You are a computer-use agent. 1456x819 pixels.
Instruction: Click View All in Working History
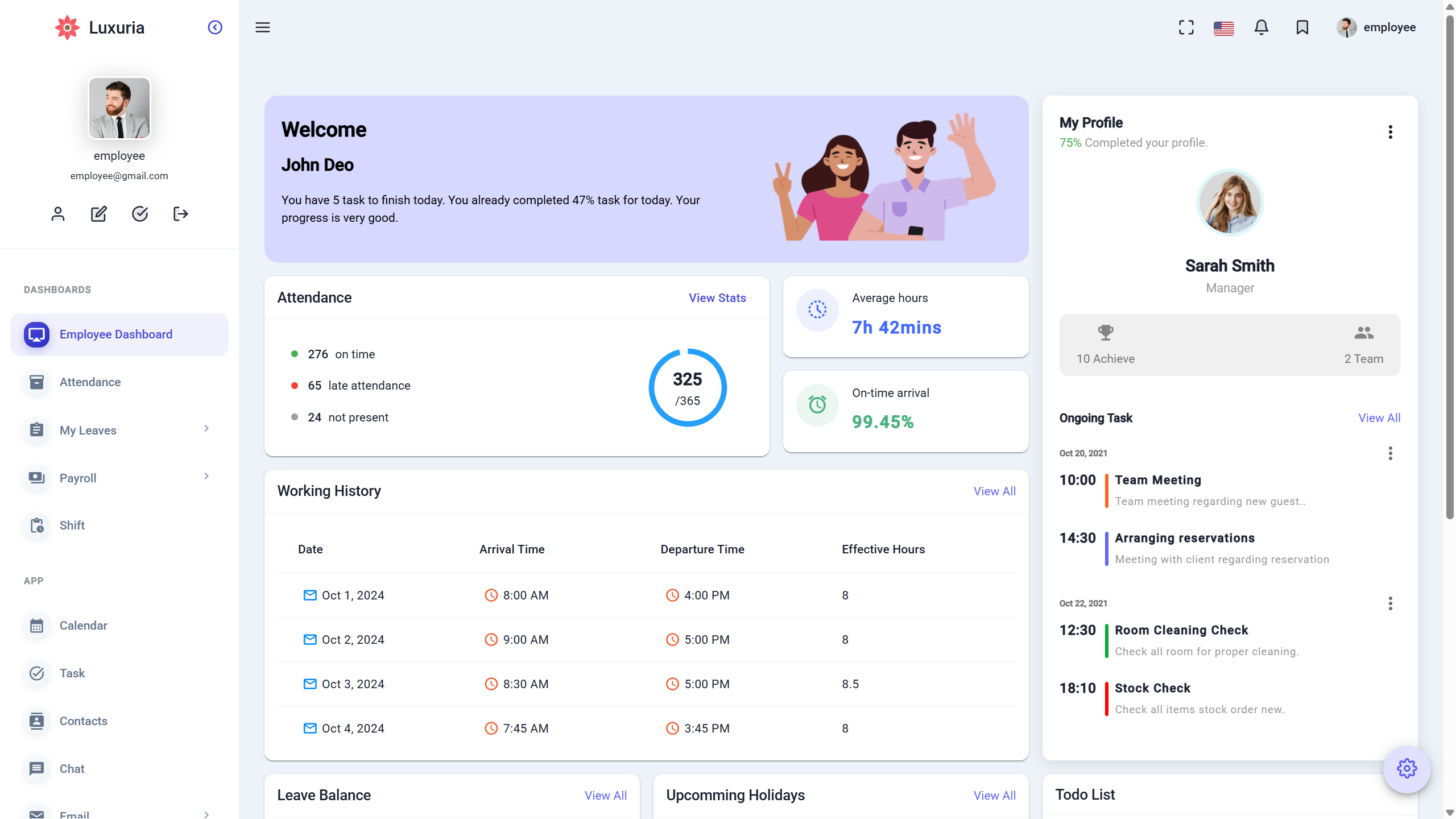(x=995, y=491)
